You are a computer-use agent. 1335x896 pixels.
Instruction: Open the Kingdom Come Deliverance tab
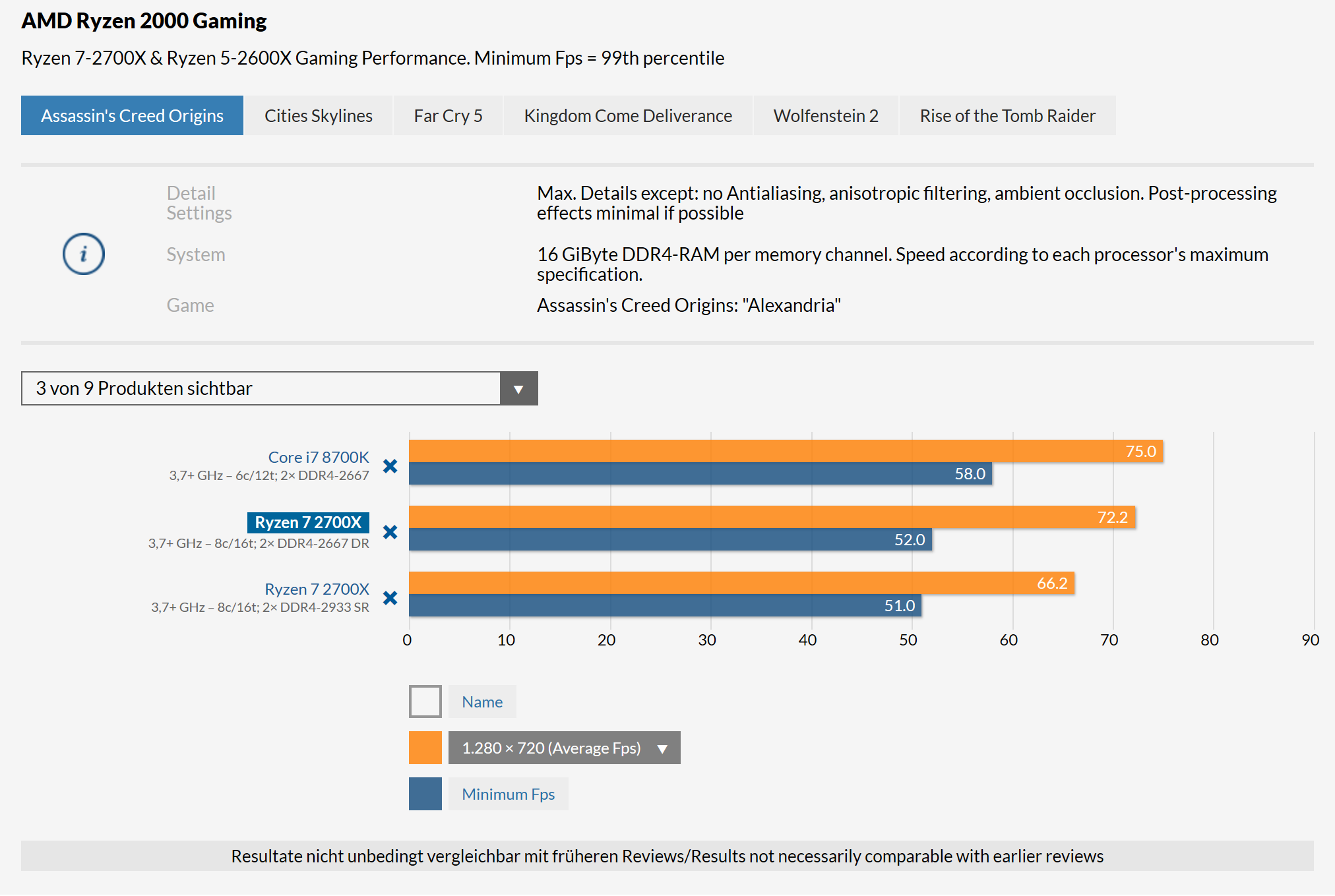click(x=627, y=116)
